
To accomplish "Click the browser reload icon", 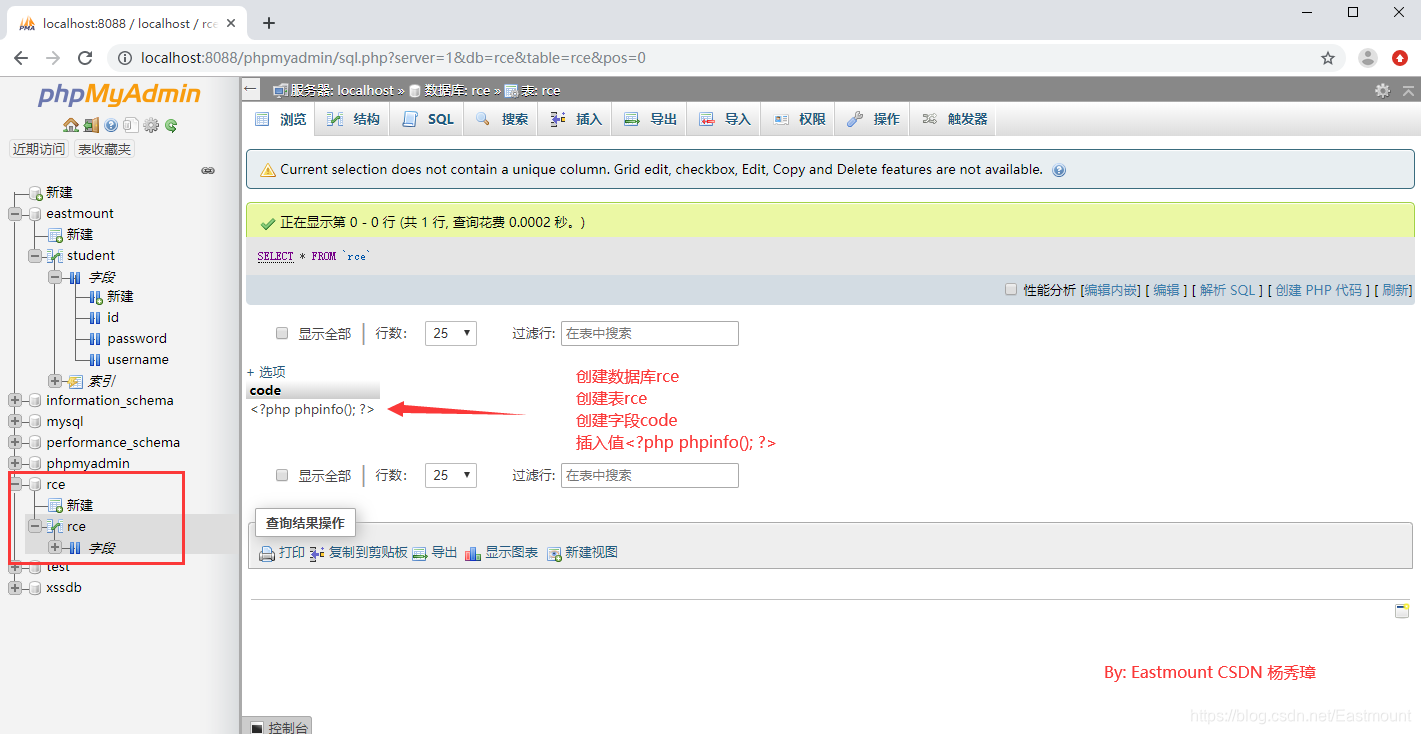I will 85,58.
